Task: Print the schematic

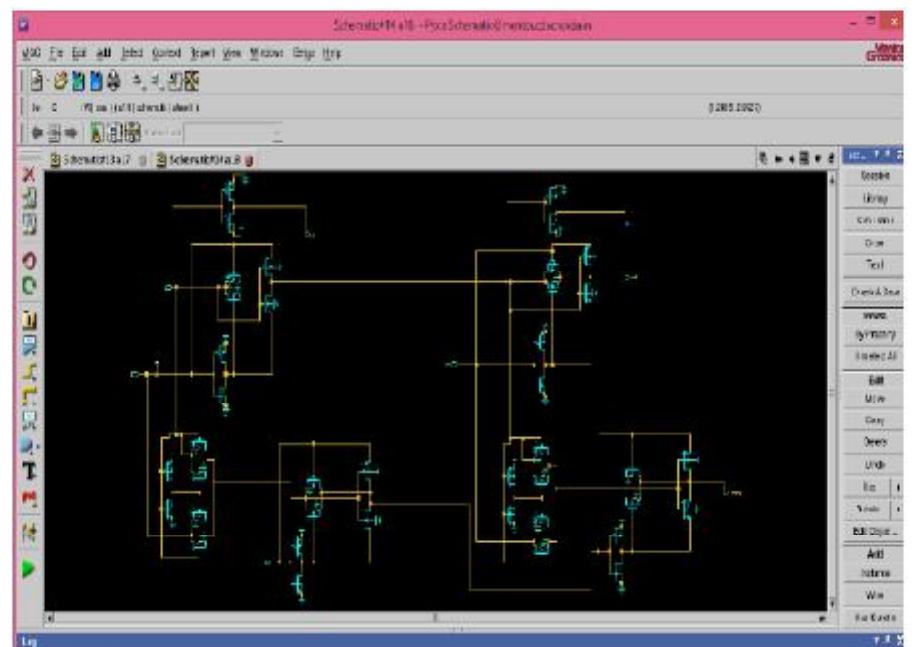Action: [113, 83]
